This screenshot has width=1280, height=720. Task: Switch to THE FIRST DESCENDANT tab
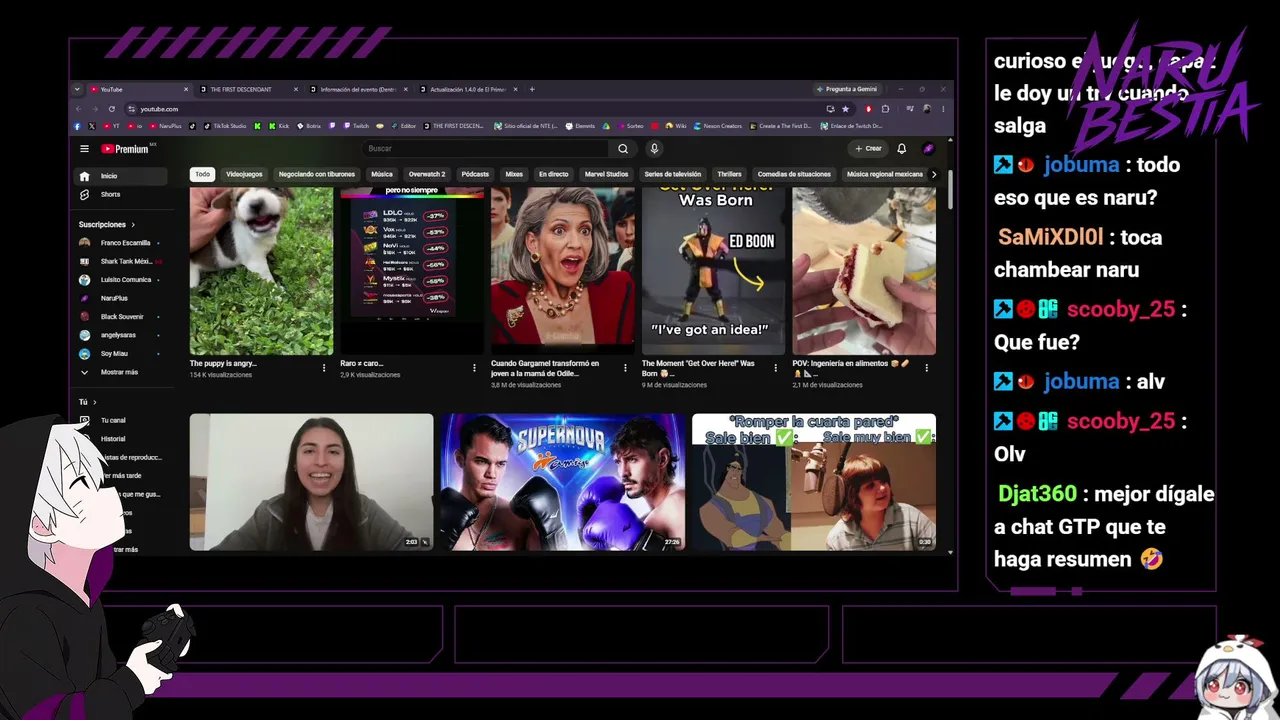point(250,89)
